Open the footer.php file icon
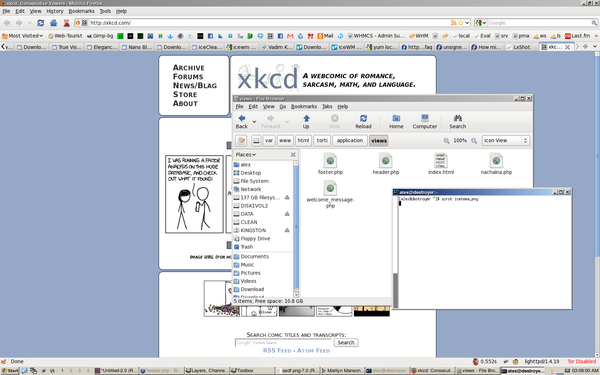This screenshot has width=600, height=375. [330, 164]
